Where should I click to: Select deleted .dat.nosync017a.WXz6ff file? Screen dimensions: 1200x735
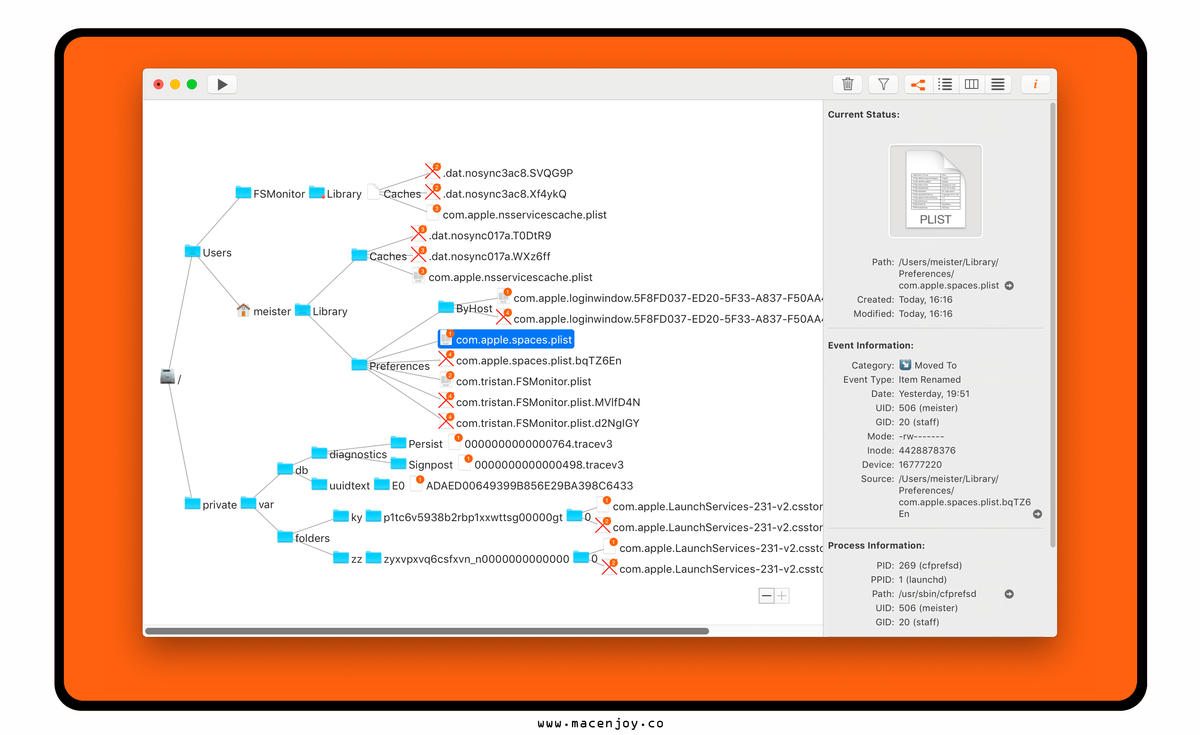481,256
